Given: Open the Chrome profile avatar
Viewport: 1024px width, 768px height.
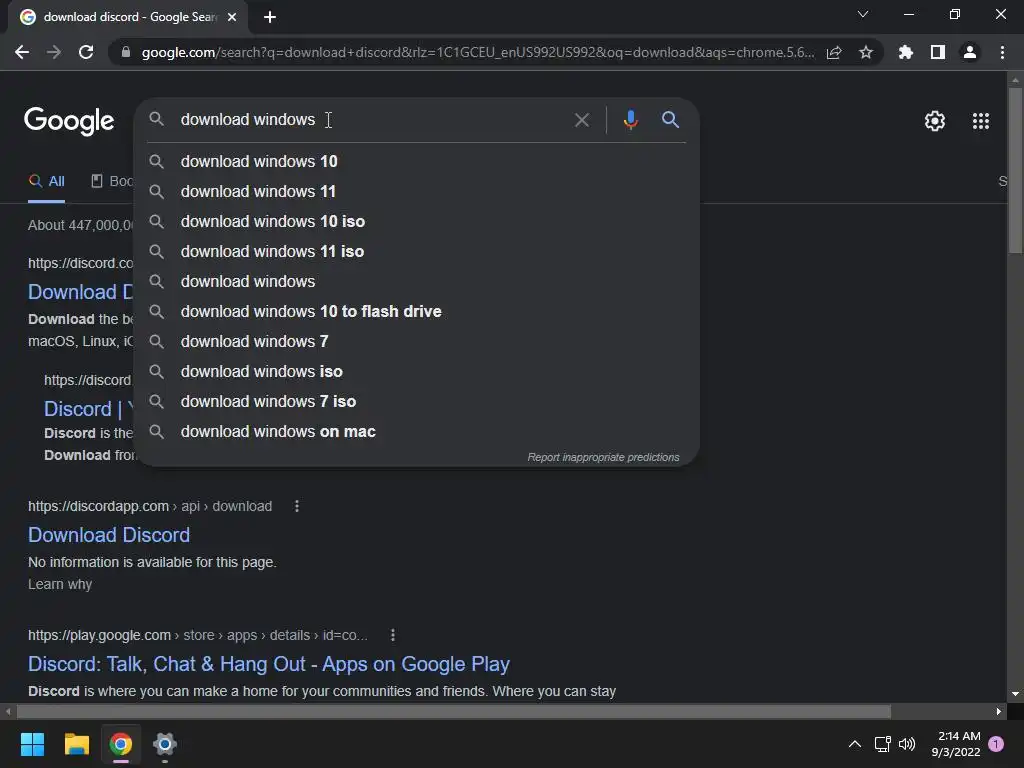Looking at the screenshot, I should (x=970, y=52).
